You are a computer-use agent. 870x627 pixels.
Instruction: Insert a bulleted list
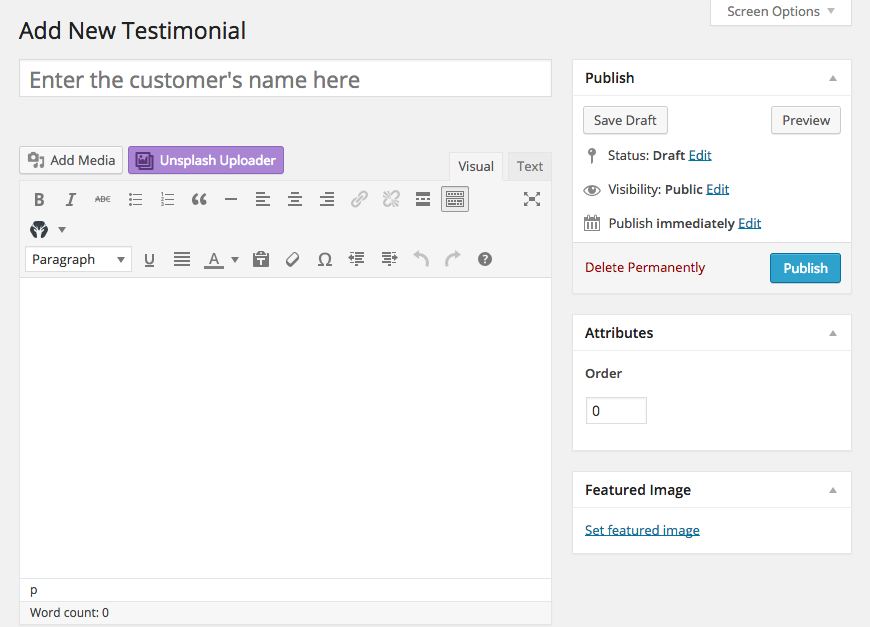pos(135,199)
